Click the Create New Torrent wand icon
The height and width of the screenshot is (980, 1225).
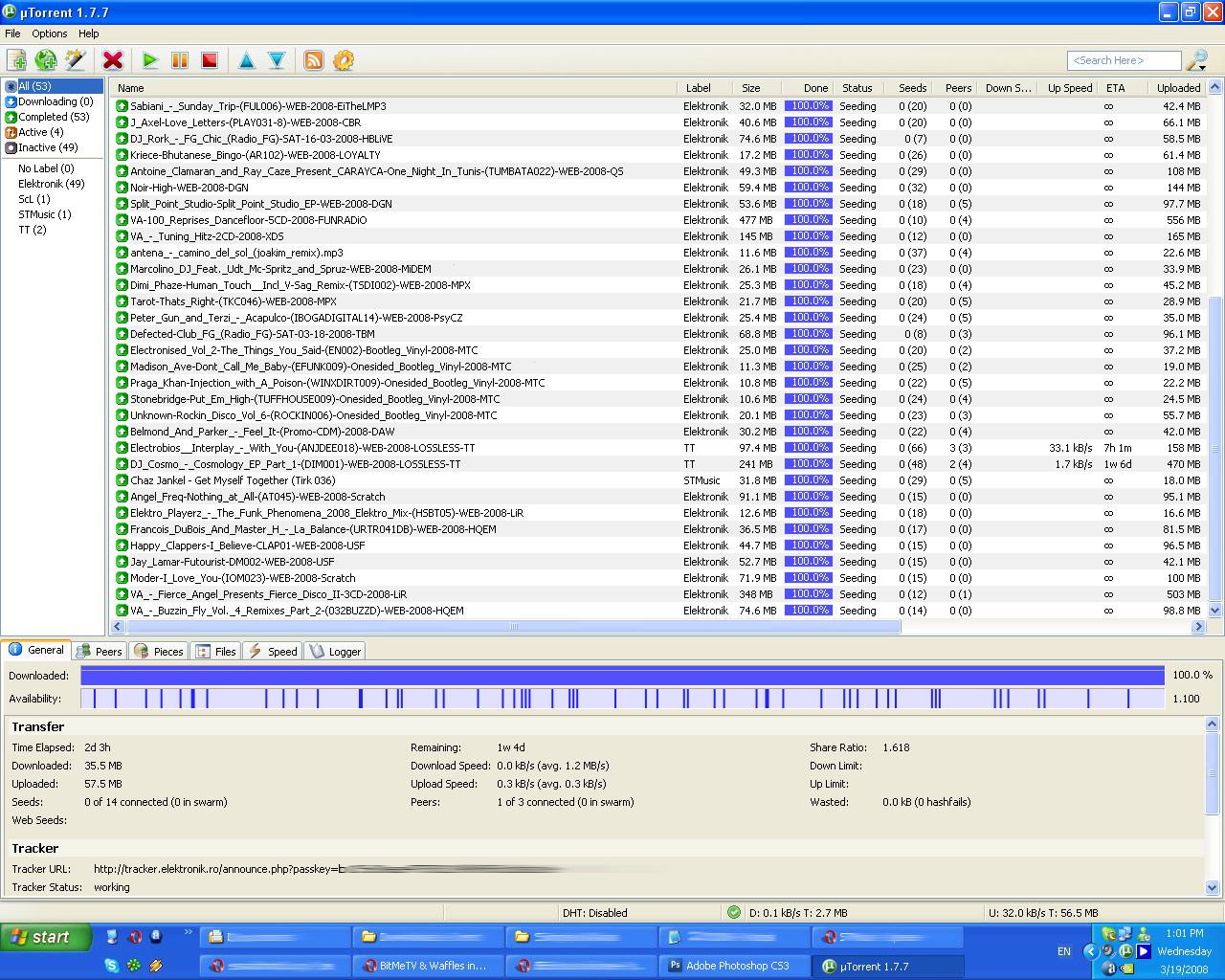coord(75,60)
